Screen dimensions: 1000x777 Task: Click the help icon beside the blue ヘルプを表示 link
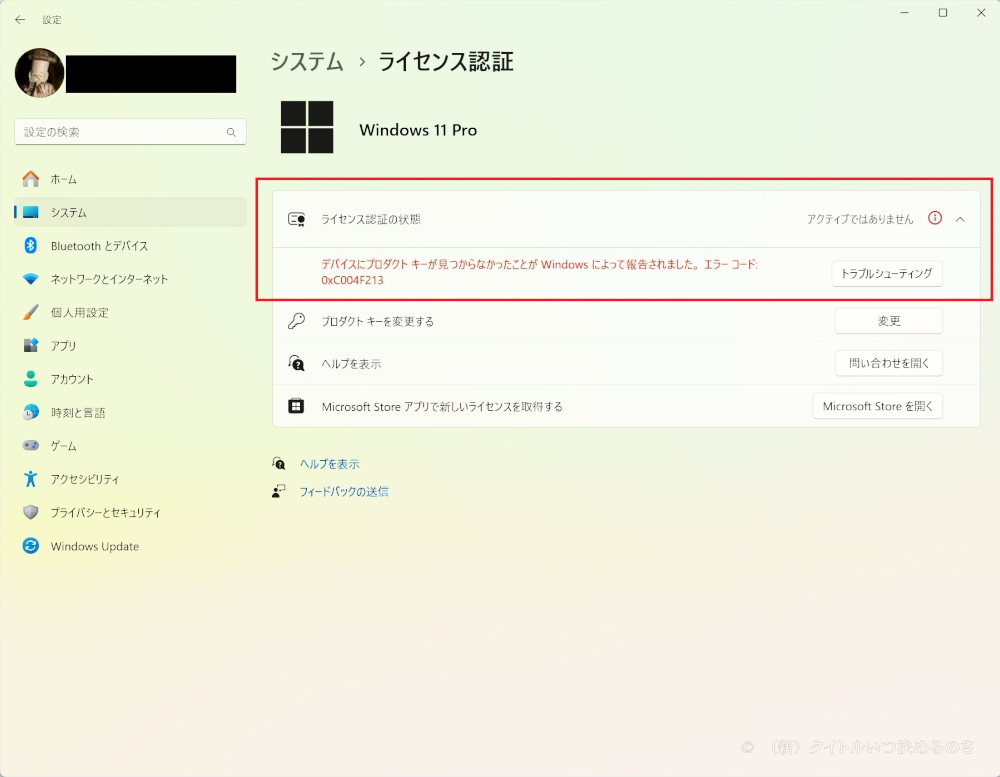pyautogui.click(x=279, y=464)
